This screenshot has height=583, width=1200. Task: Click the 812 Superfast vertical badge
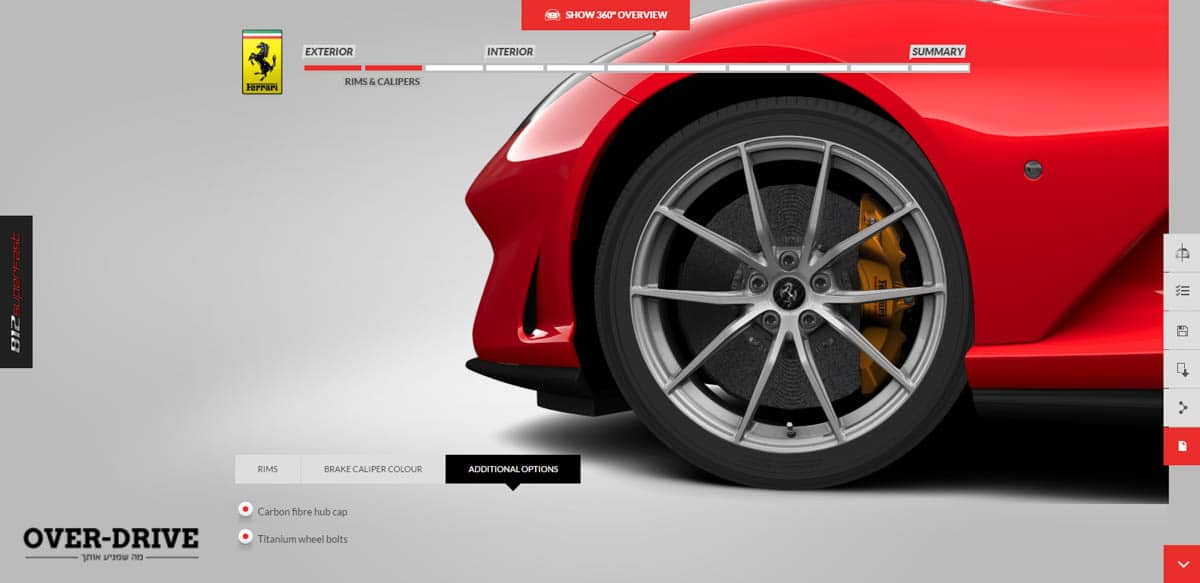tap(16, 292)
